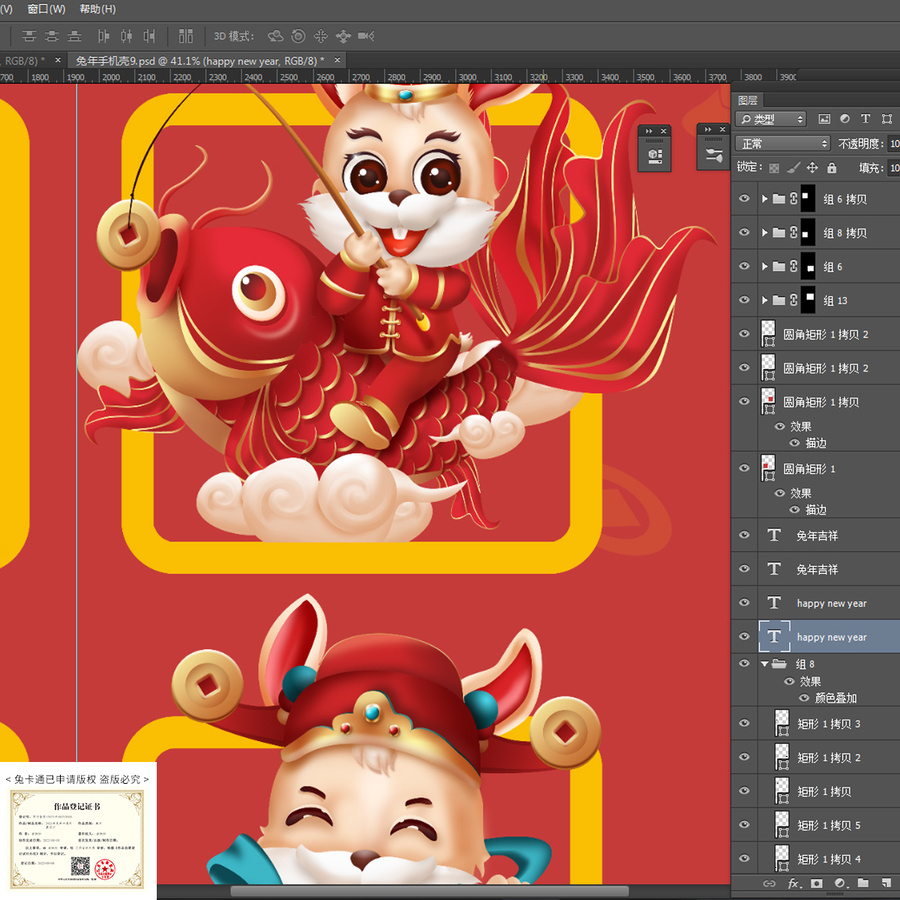Toggle 描边 effect visibility under 圆角矩形 1 拷贝
The height and width of the screenshot is (900, 900).
tap(794, 443)
